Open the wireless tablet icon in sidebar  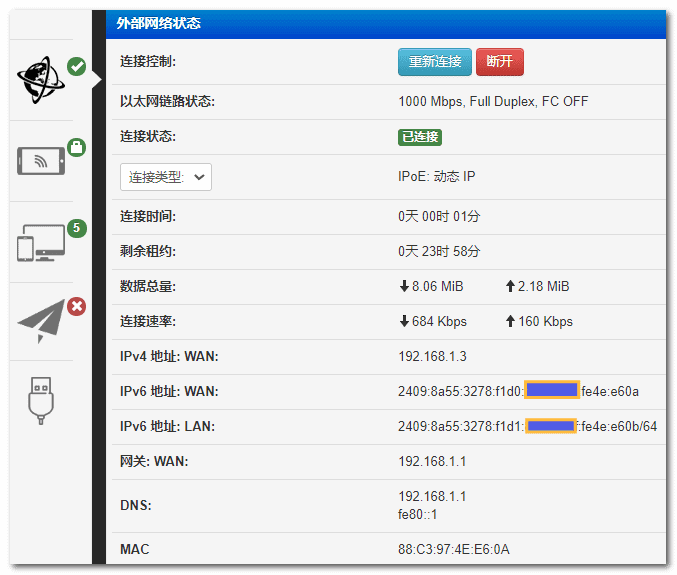click(x=40, y=160)
